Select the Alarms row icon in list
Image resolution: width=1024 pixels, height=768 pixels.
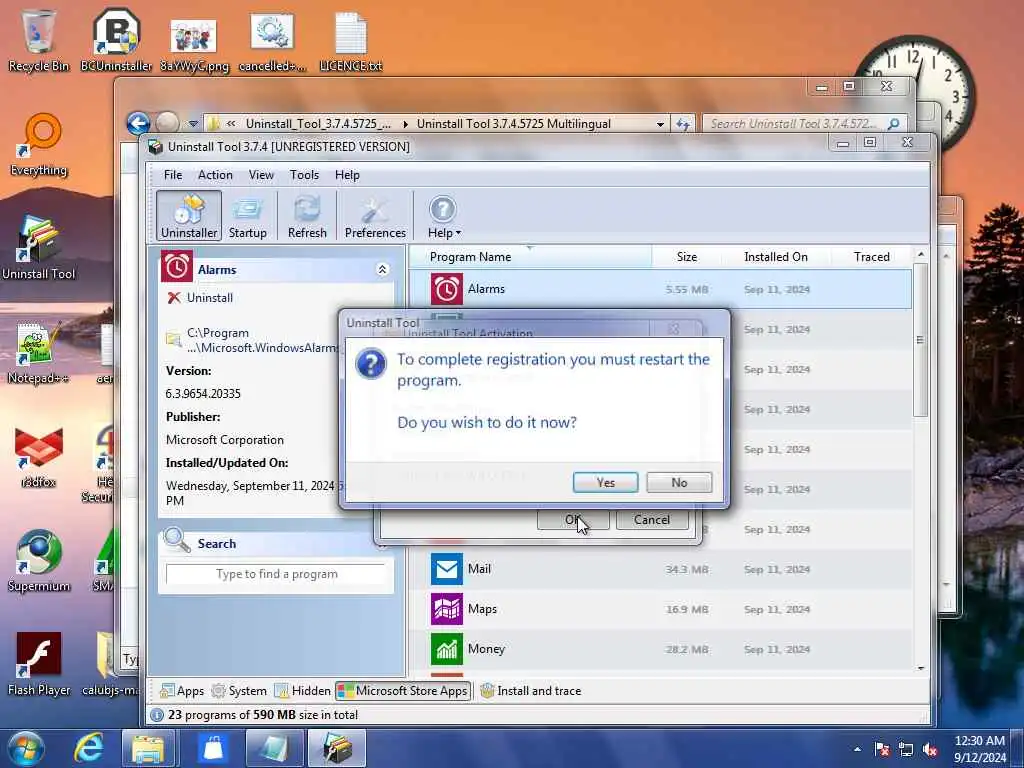click(447, 289)
